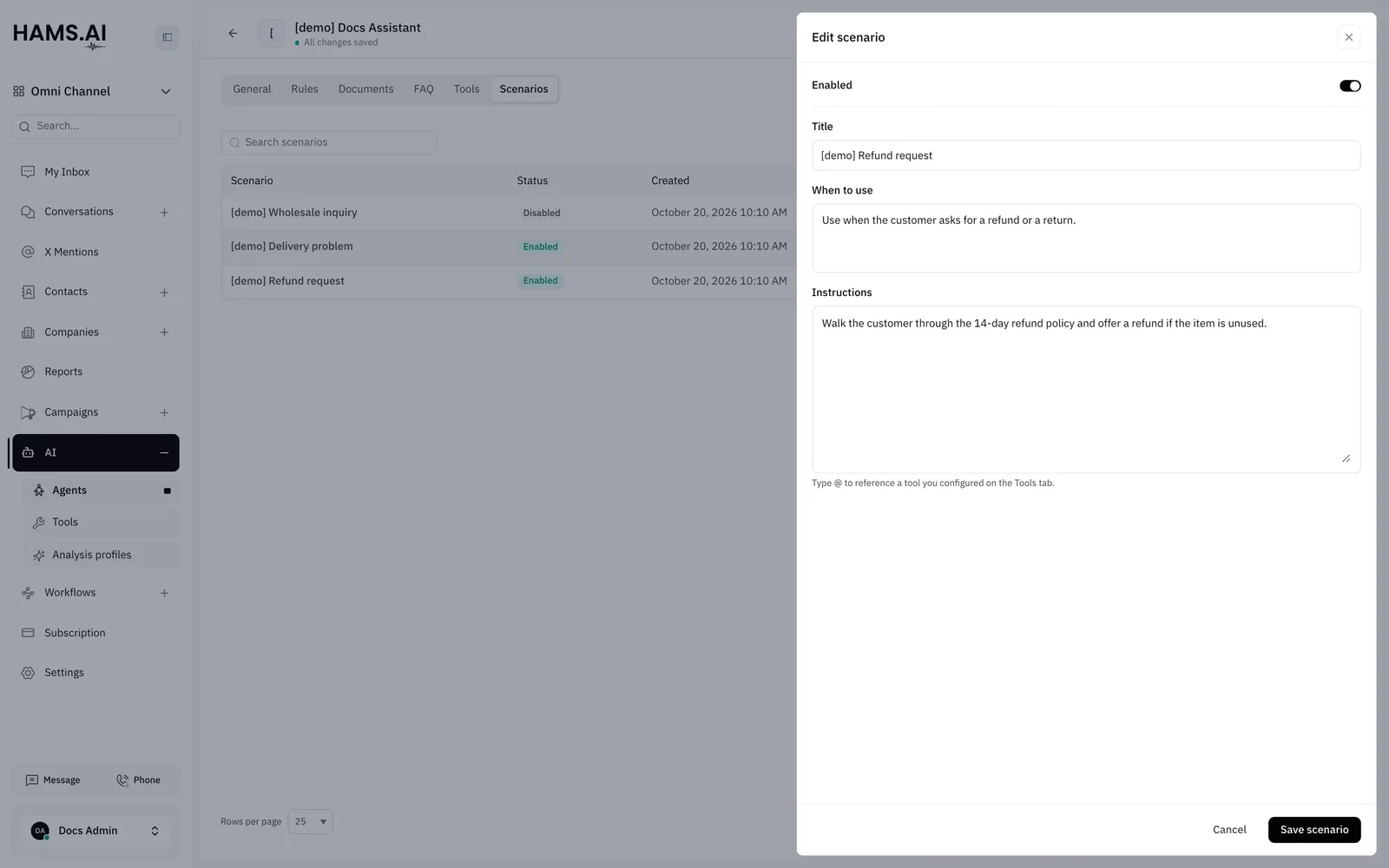
Task: Click the Companies building icon
Action: 28,332
